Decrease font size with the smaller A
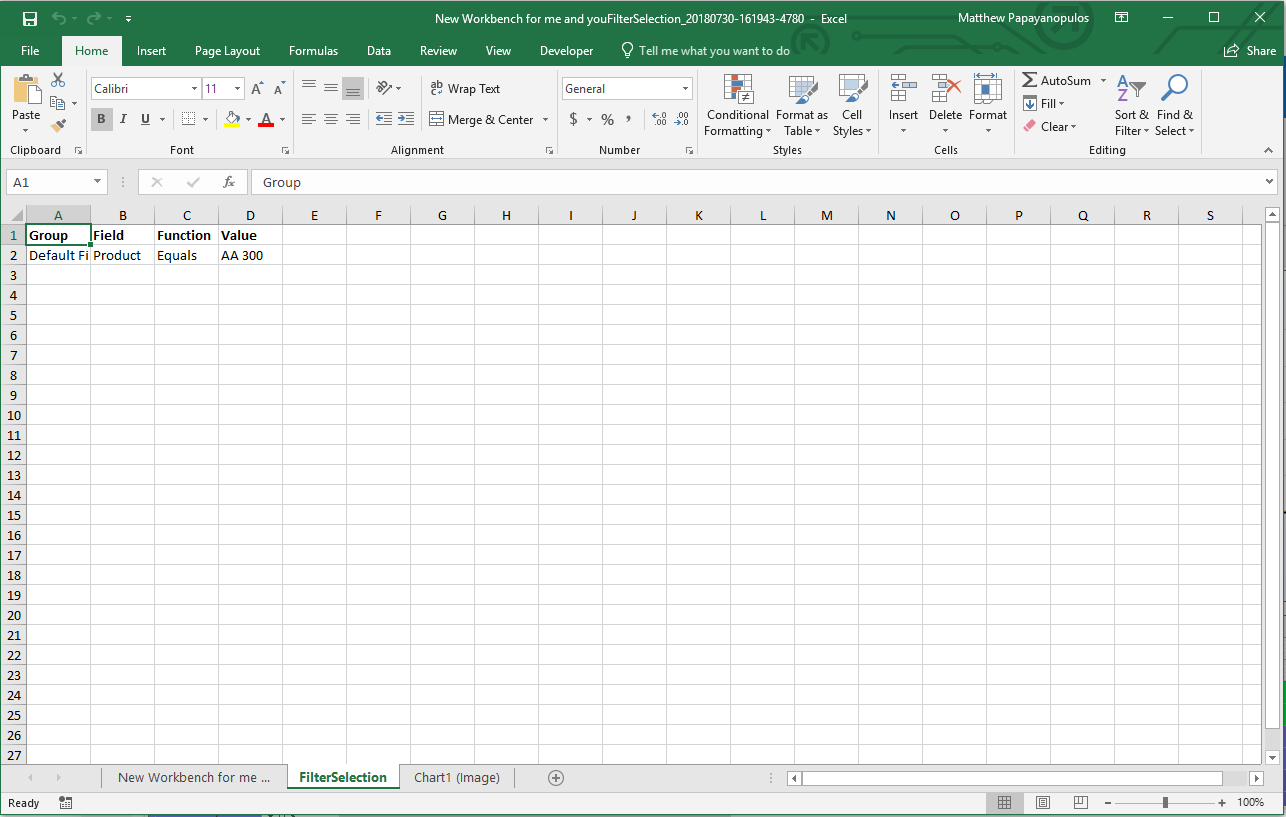Image resolution: width=1286 pixels, height=817 pixels. (x=279, y=89)
